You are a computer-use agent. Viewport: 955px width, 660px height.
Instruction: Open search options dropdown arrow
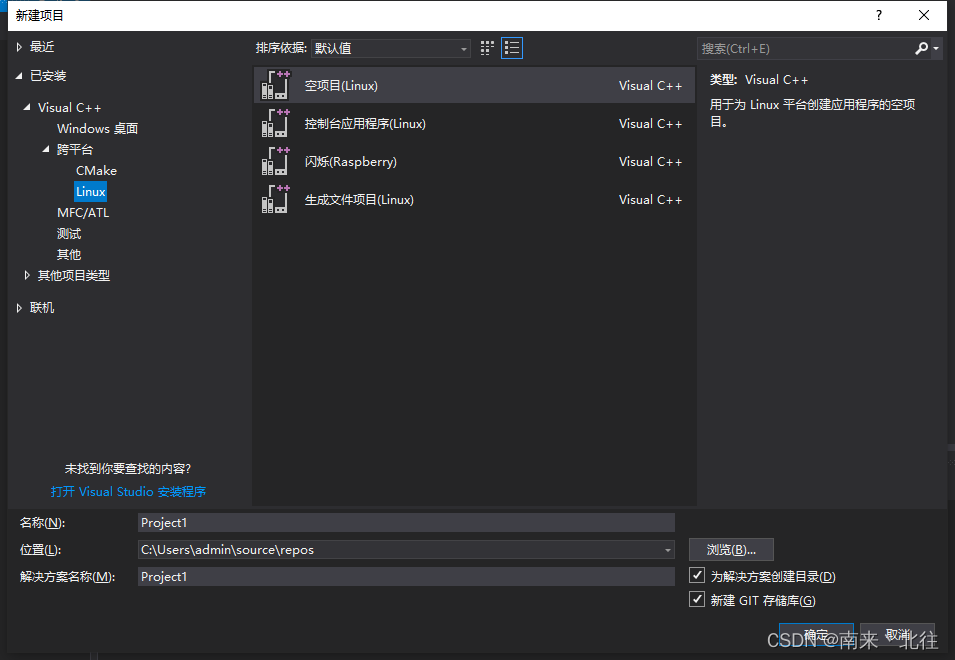(x=936, y=49)
